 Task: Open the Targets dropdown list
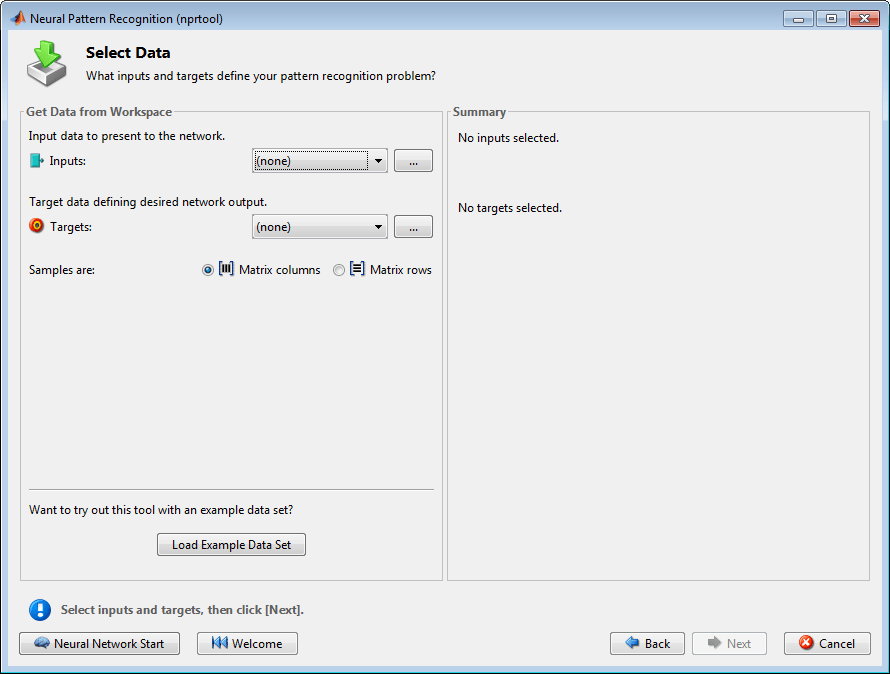pos(320,227)
